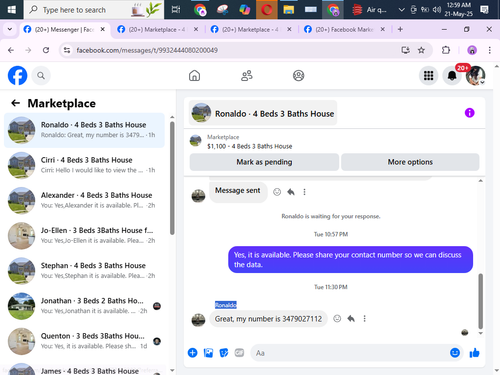This screenshot has width=500, height=375.
Task: Select the Jonathan conversation in the list
Action: [84, 306]
